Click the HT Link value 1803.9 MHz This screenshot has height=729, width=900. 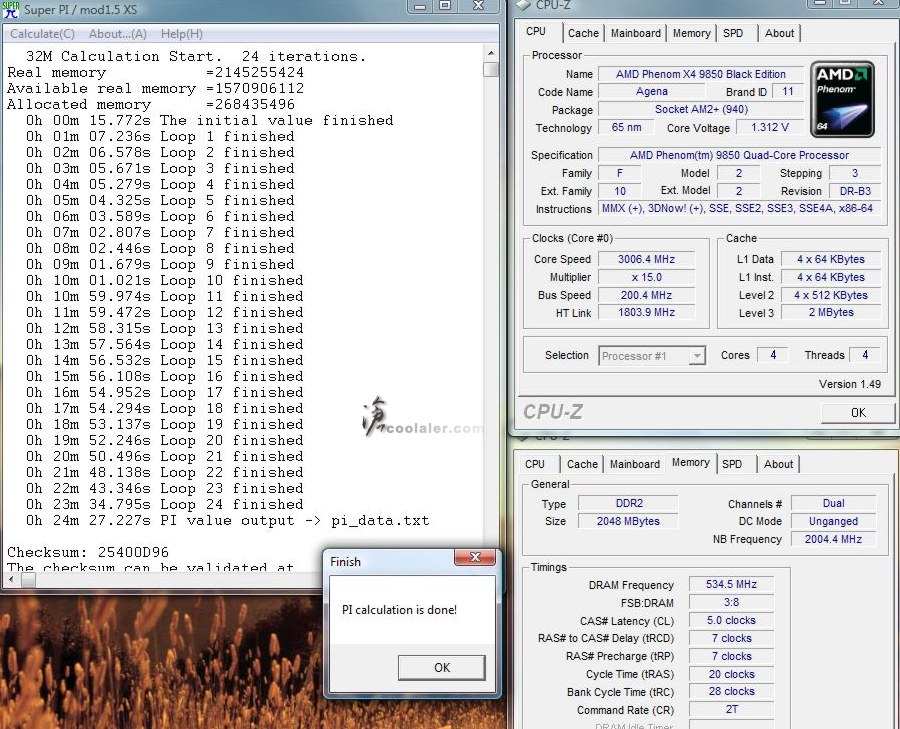pos(646,312)
